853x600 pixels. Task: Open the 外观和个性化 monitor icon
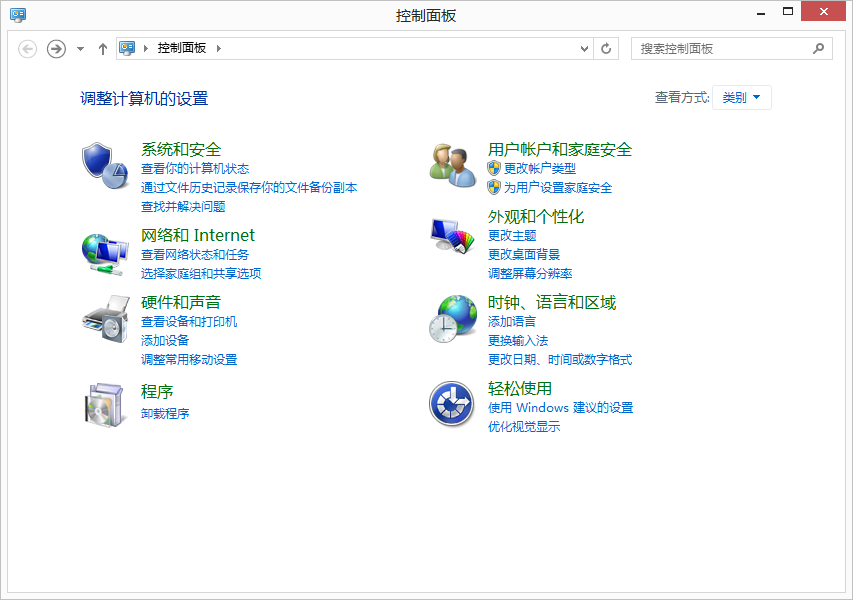click(x=453, y=236)
